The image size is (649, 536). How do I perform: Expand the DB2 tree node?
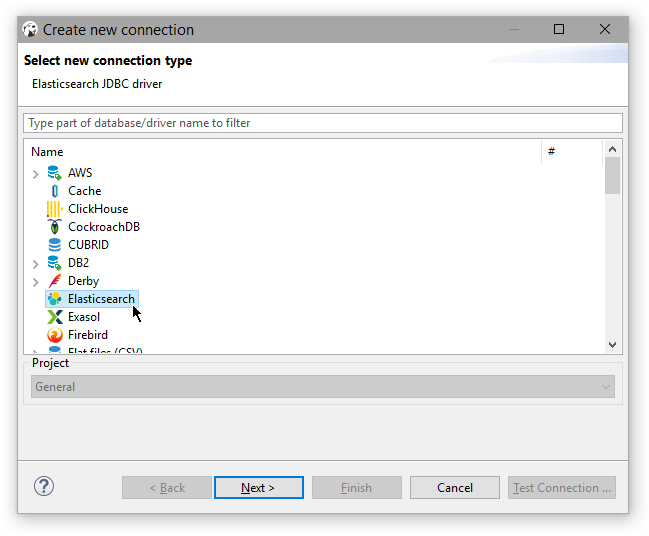pos(36,264)
